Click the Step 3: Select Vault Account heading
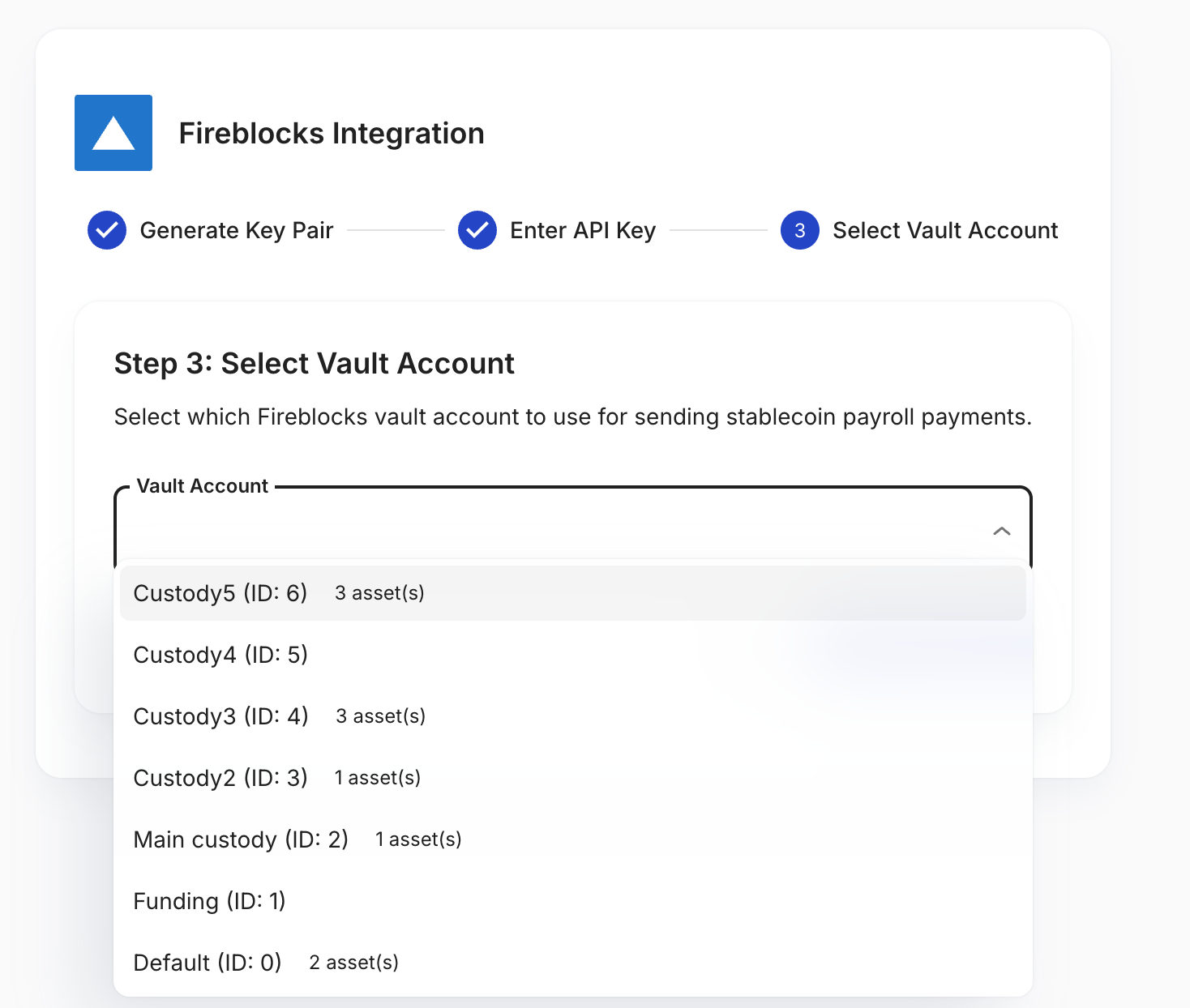The image size is (1190, 1008). click(315, 364)
